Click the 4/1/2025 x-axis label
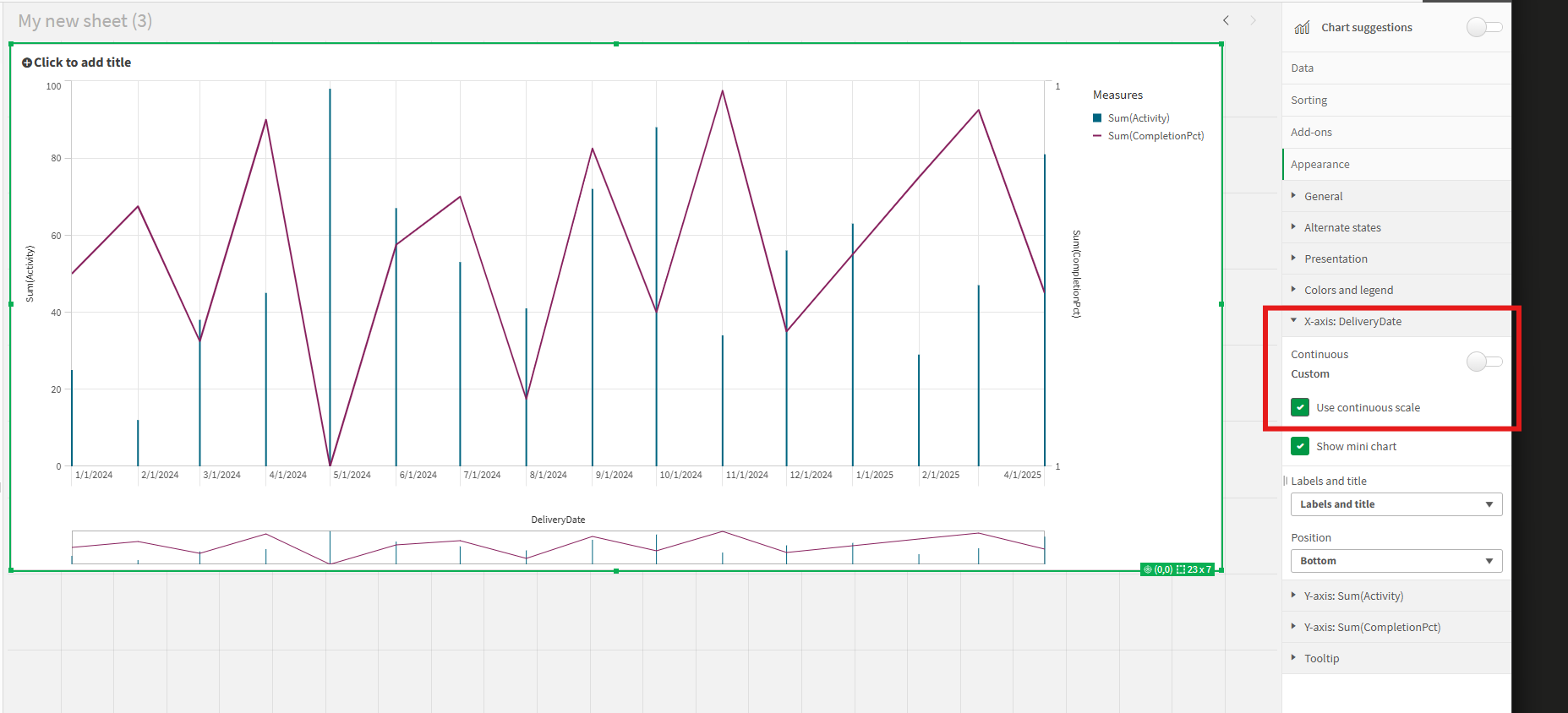The width and height of the screenshot is (1568, 713). pos(1022,475)
